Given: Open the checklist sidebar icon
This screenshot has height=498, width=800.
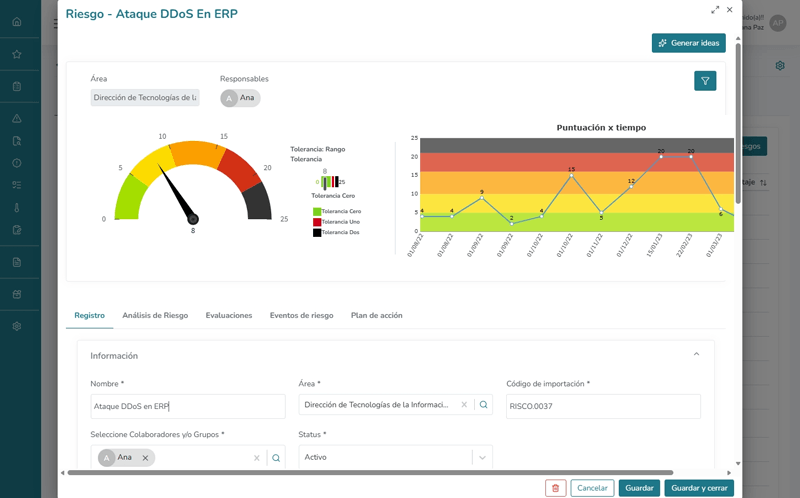Looking at the screenshot, I should (x=17, y=185).
